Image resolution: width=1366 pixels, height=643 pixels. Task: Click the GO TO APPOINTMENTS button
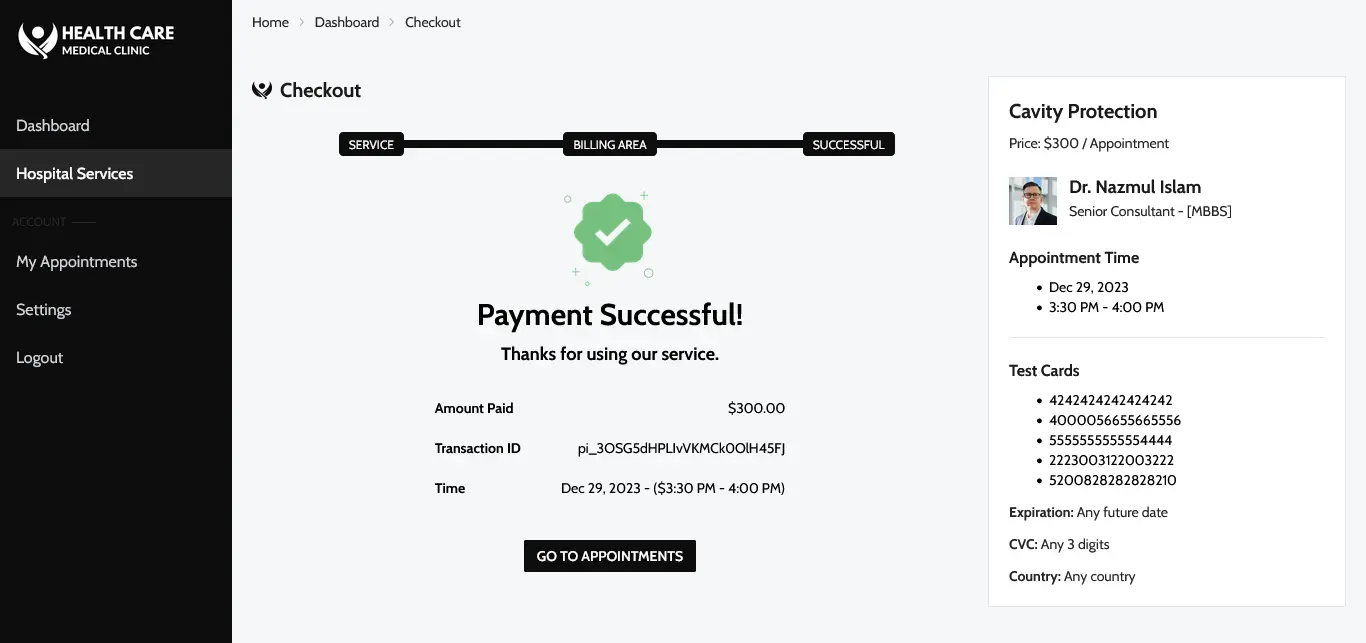pos(610,556)
